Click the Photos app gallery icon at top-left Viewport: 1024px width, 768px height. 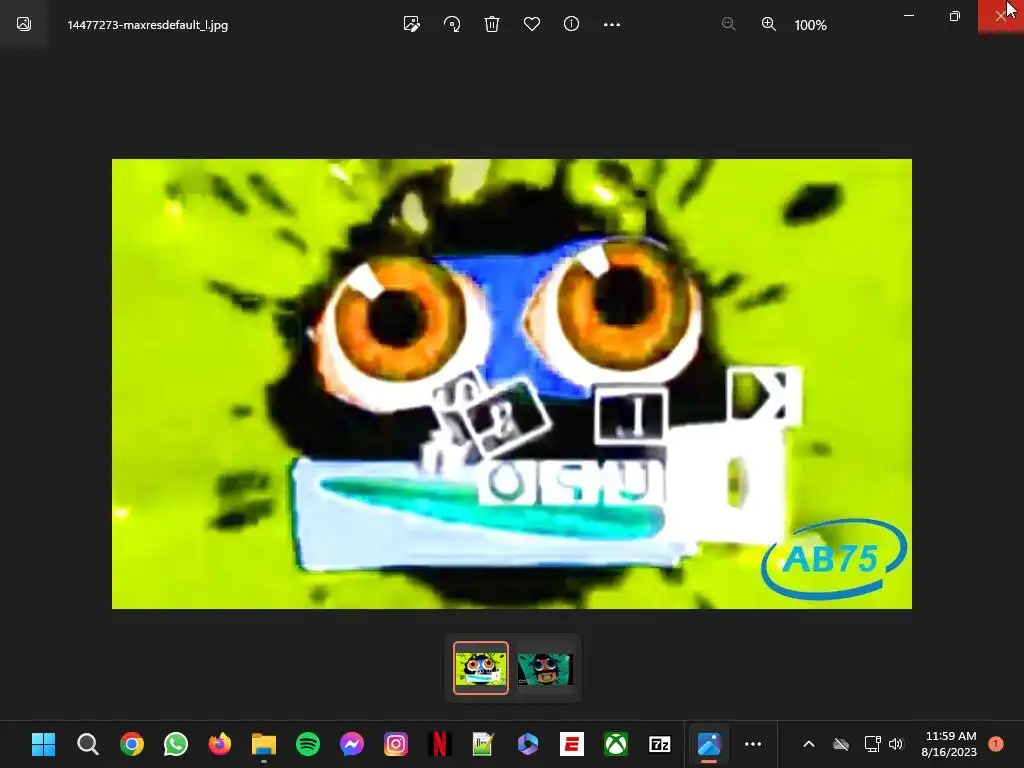[24, 24]
